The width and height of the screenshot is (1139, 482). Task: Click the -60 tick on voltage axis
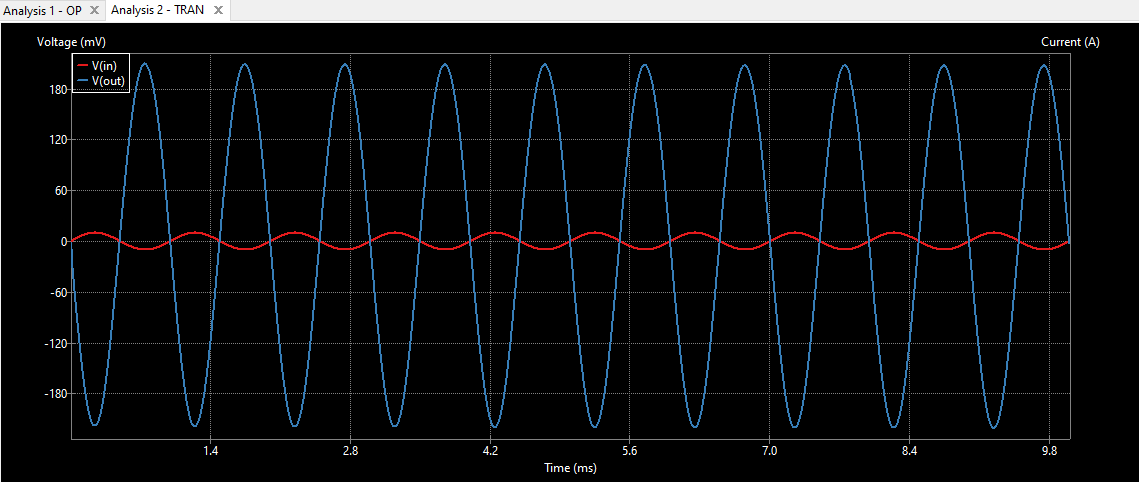[56, 293]
